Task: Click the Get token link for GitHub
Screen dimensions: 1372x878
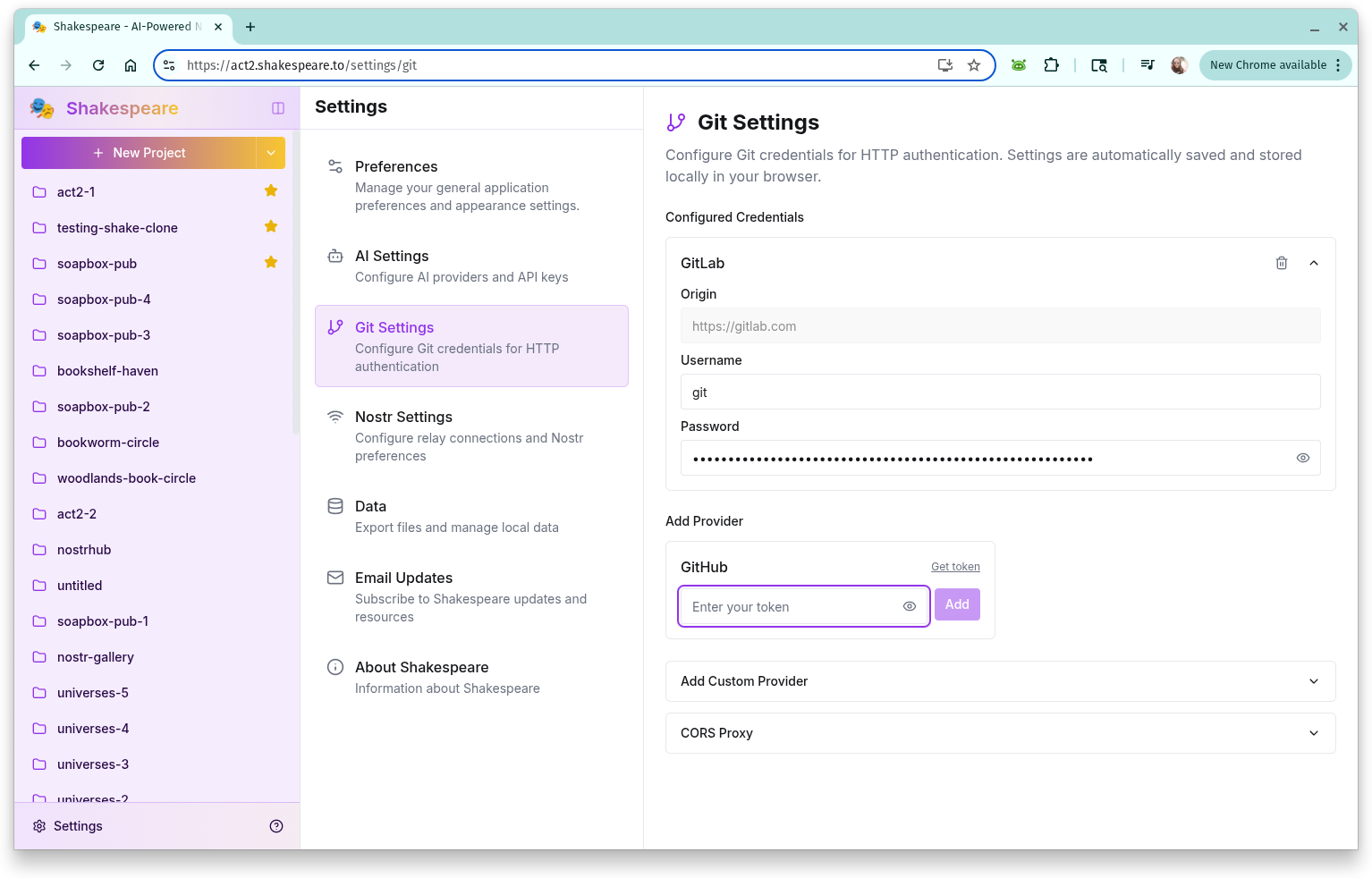Action: click(x=954, y=566)
